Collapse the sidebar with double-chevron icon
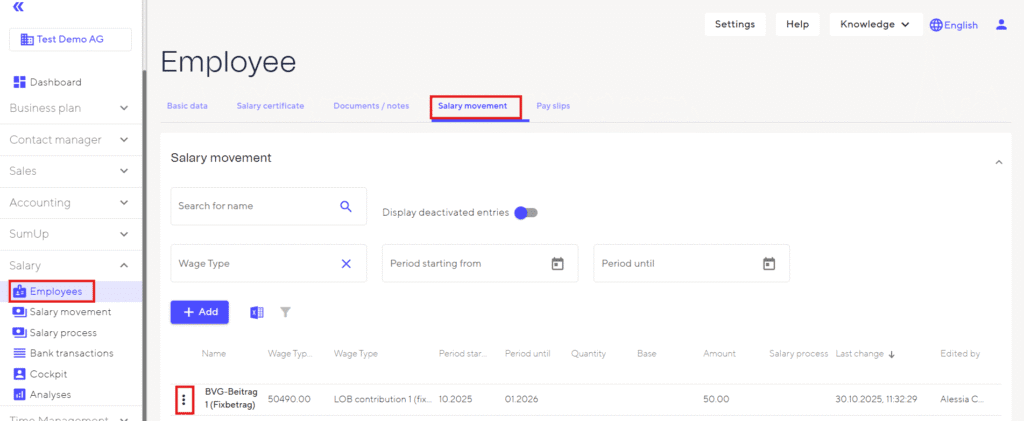This screenshot has width=1024, height=421. (x=18, y=7)
